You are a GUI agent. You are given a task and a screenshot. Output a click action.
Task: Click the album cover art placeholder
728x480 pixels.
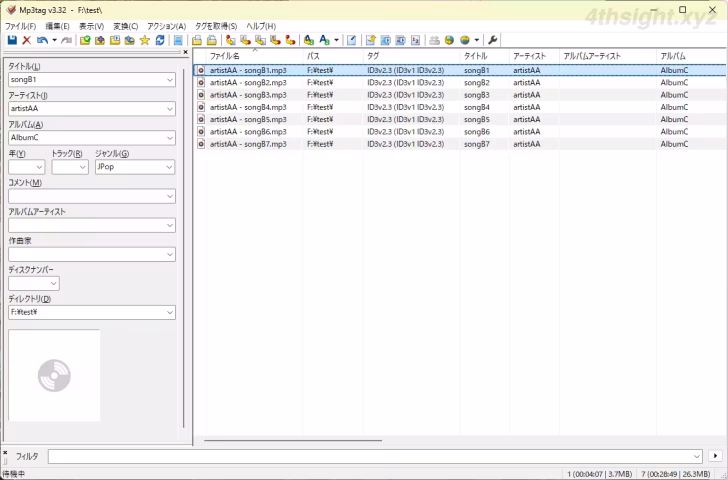54,375
